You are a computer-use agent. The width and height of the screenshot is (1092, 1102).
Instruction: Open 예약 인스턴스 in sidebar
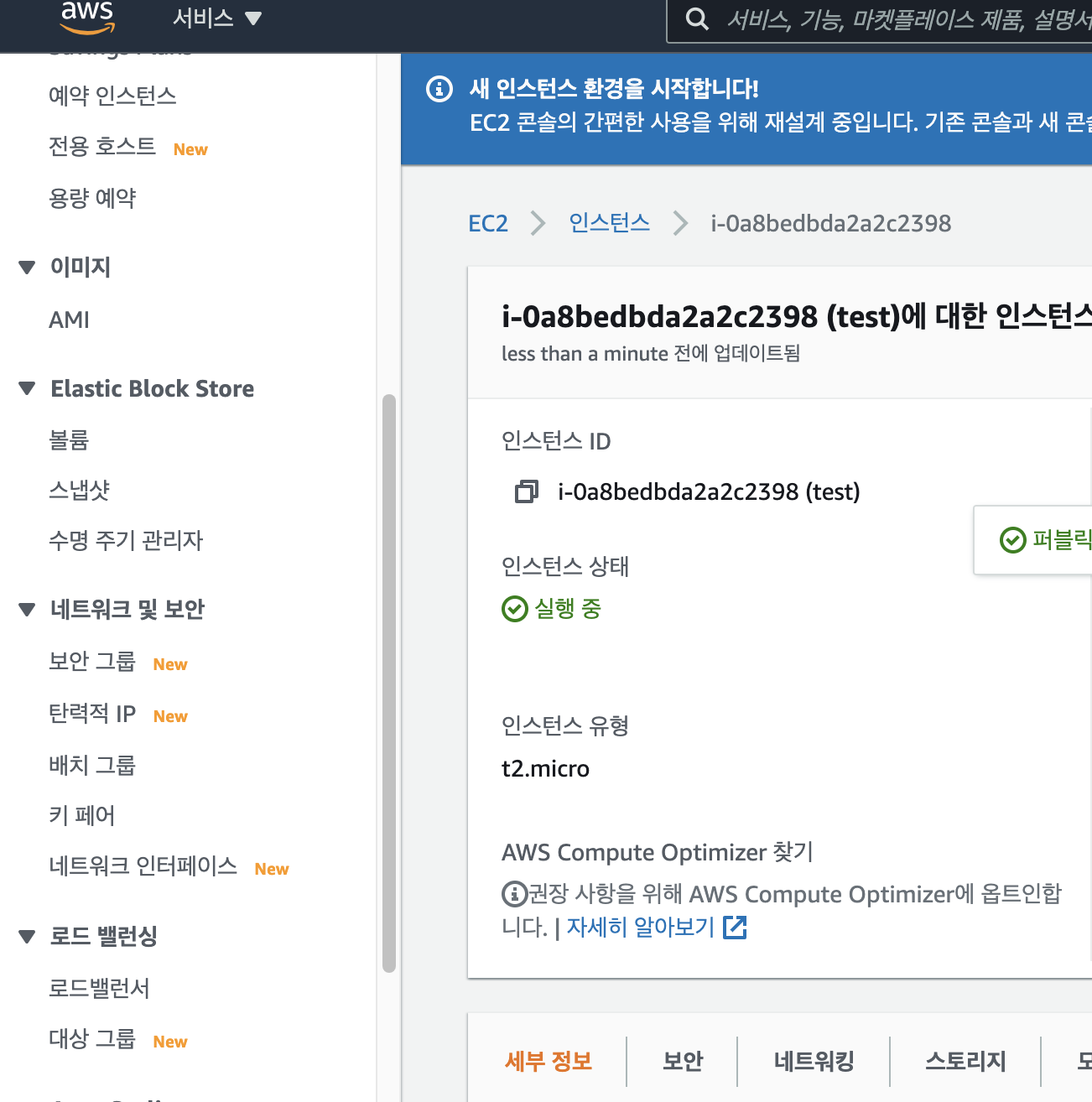[112, 96]
